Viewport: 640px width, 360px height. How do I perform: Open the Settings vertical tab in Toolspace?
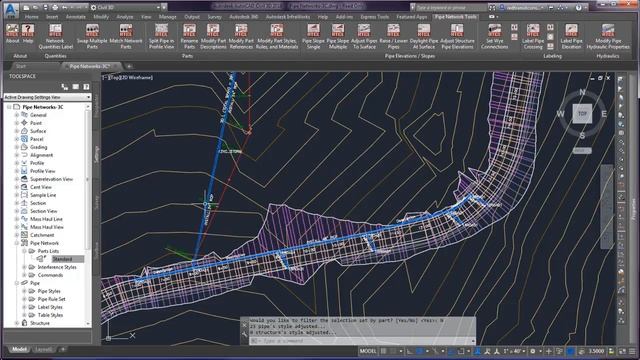[x=97, y=154]
